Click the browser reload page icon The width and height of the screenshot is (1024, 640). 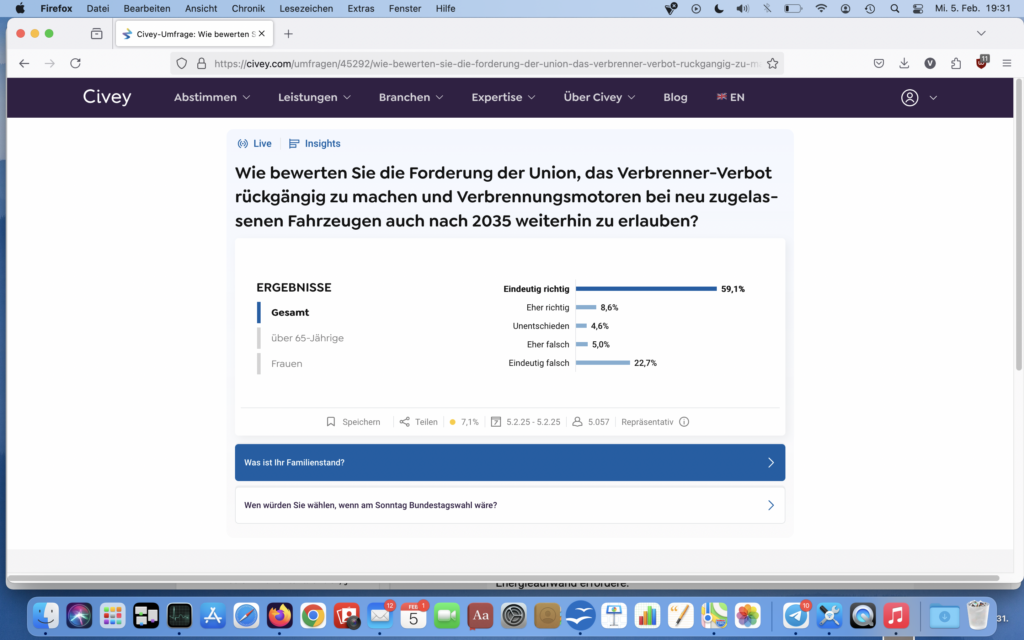(x=75, y=63)
